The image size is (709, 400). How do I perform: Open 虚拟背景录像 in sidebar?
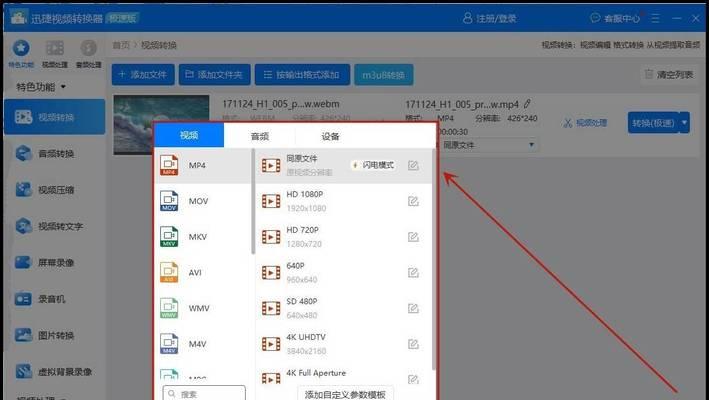coord(55,372)
